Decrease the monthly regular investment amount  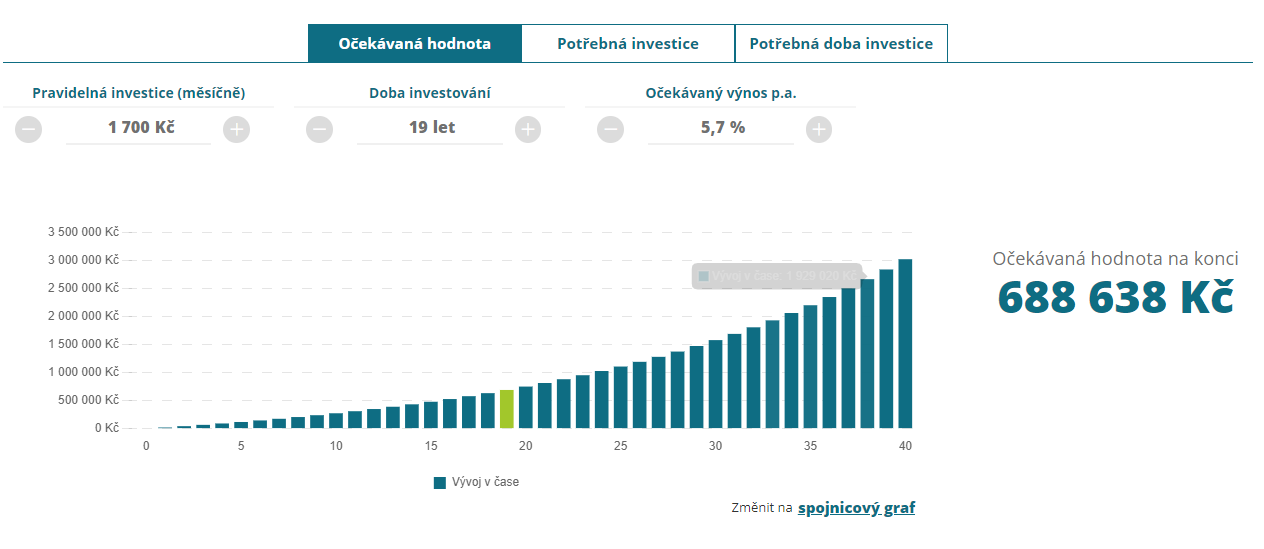[x=29, y=129]
